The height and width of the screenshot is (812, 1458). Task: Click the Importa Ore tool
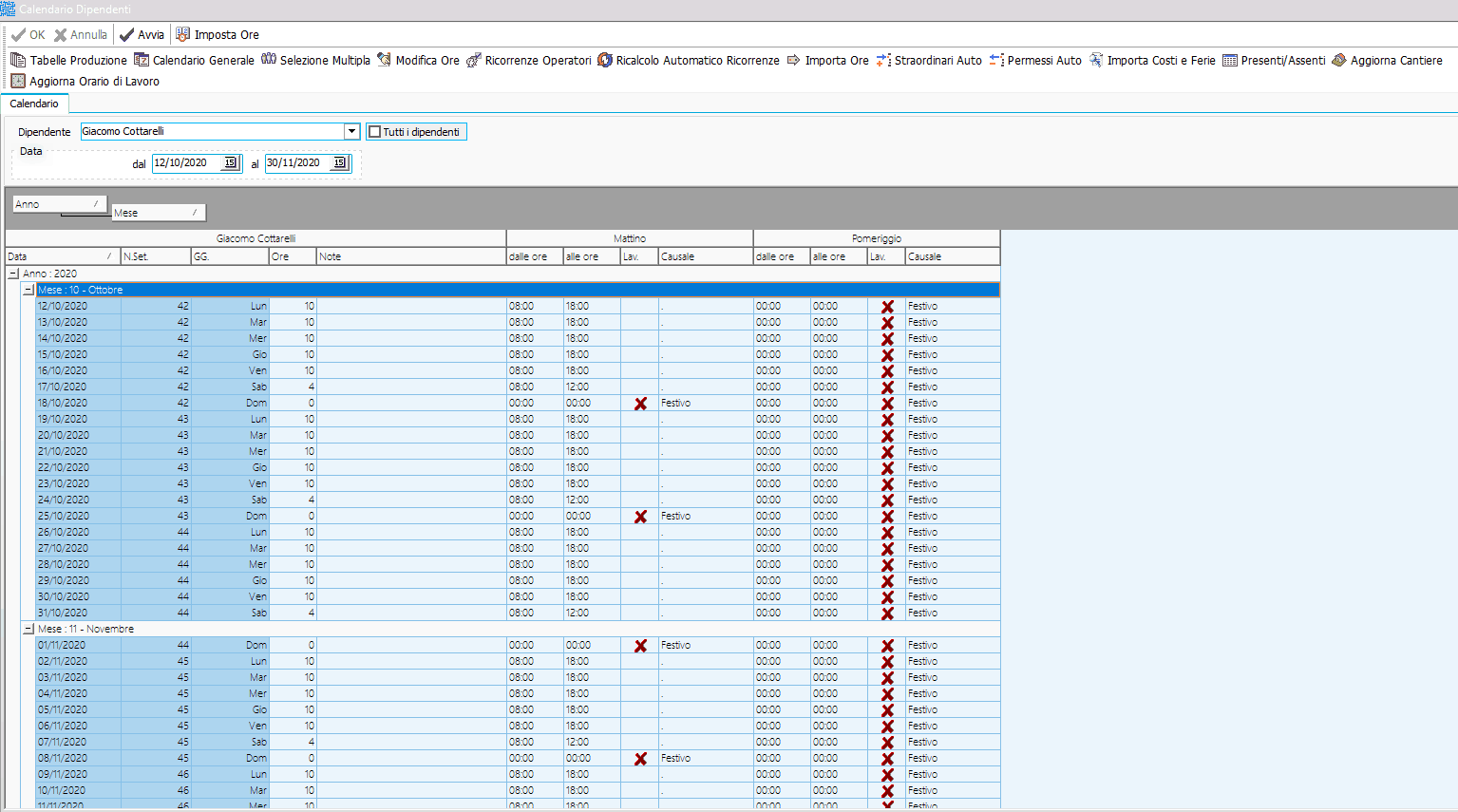(827, 60)
